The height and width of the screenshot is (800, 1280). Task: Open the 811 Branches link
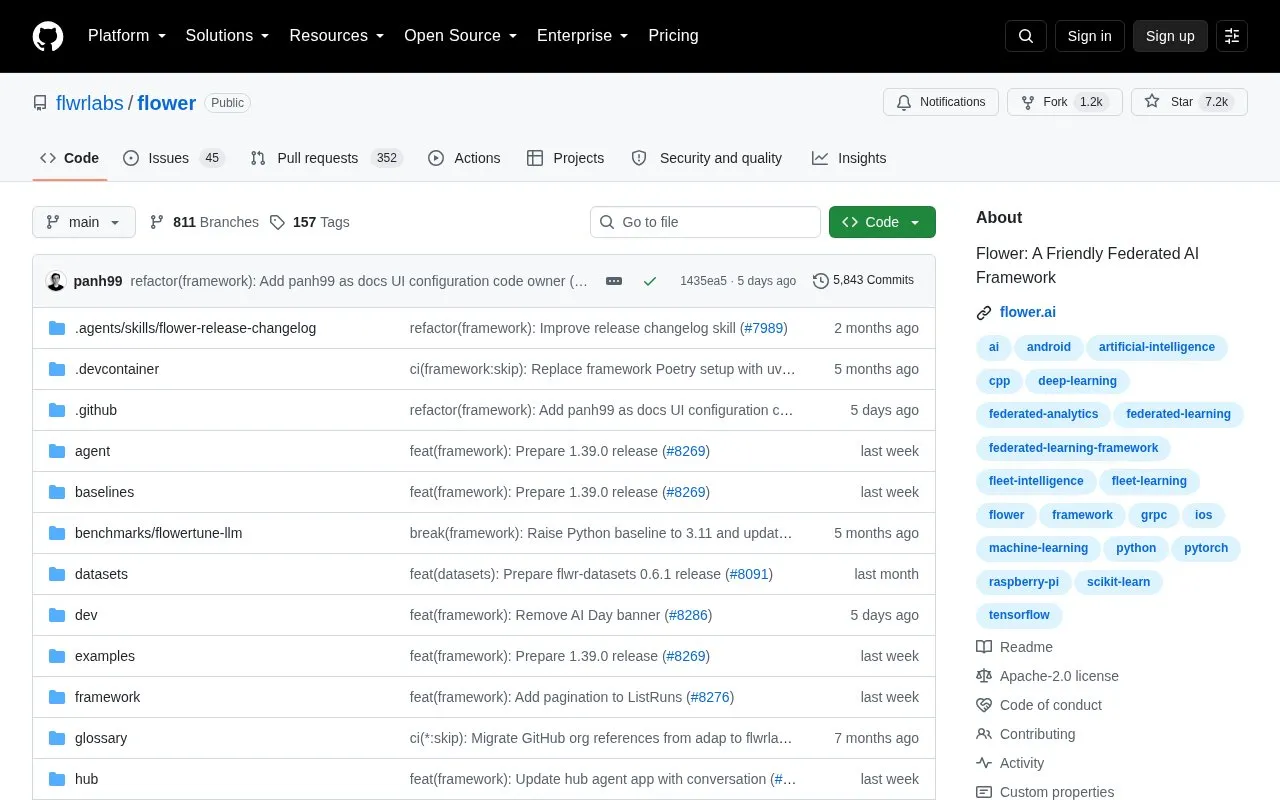[204, 222]
